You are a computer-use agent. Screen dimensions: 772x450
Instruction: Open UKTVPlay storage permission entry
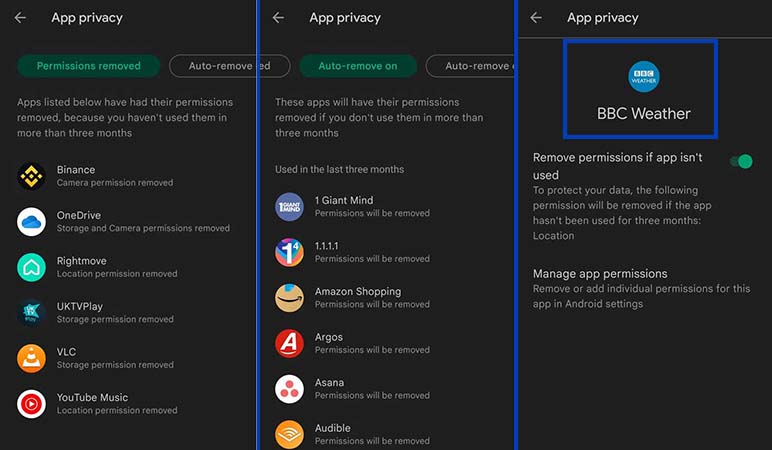click(128, 313)
